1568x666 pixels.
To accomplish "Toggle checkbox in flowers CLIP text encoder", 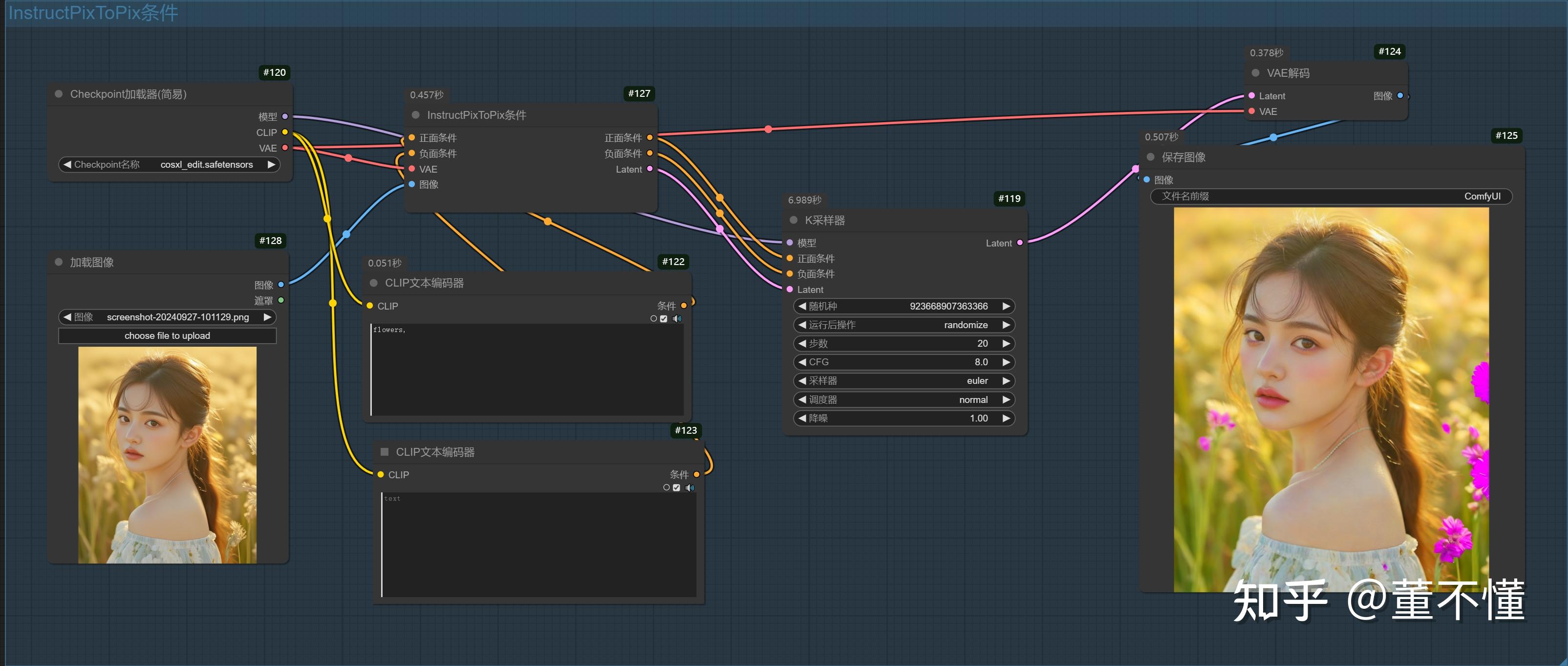I will tap(664, 319).
